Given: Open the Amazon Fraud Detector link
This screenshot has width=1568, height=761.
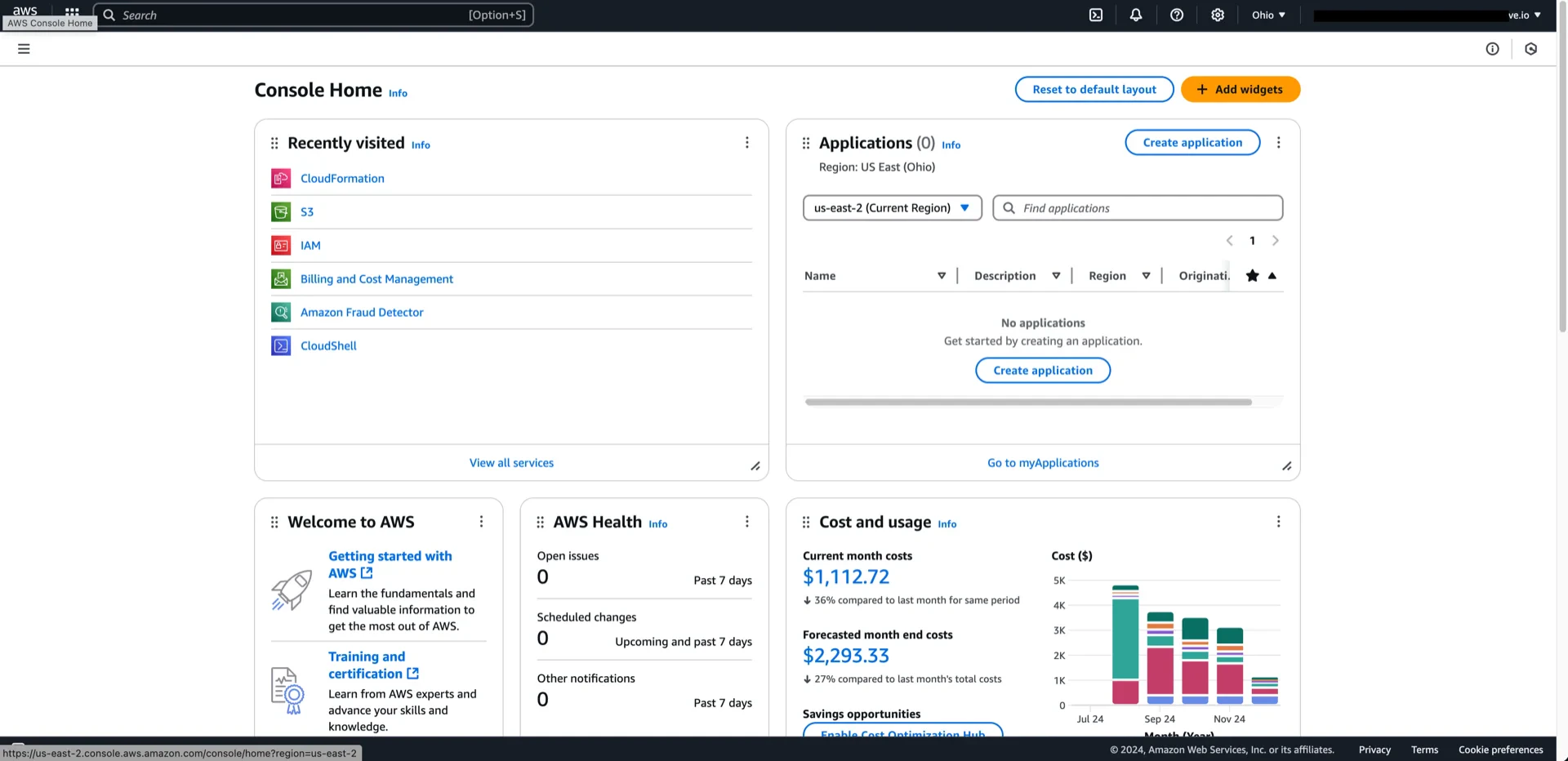Looking at the screenshot, I should pyautogui.click(x=362, y=313).
